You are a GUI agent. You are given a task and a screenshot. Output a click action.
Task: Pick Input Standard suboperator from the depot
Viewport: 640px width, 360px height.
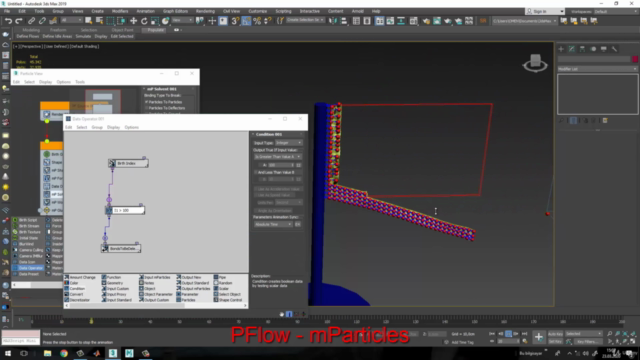click(x=116, y=300)
